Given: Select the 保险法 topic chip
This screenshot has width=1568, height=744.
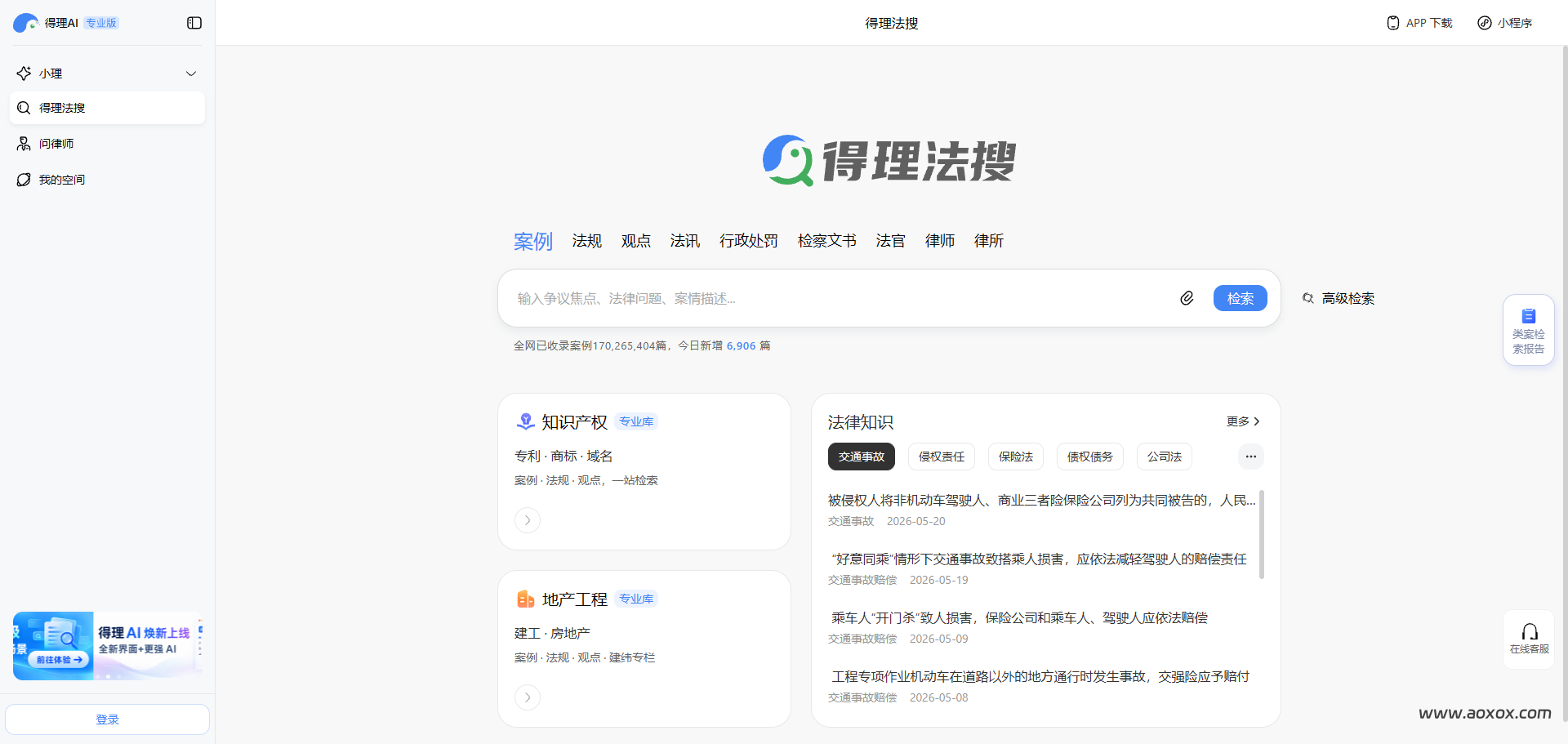Looking at the screenshot, I should tap(1016, 457).
